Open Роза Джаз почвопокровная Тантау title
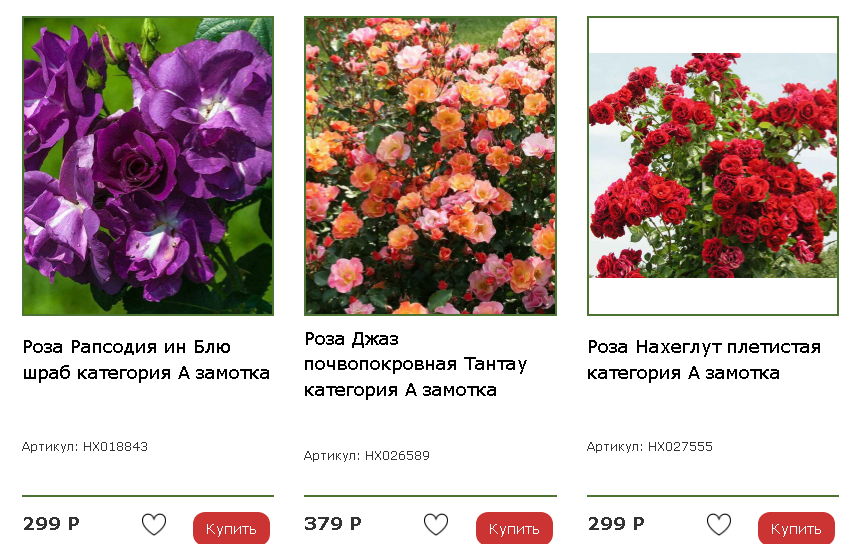Viewport: 857px width, 544px height. (x=415, y=364)
